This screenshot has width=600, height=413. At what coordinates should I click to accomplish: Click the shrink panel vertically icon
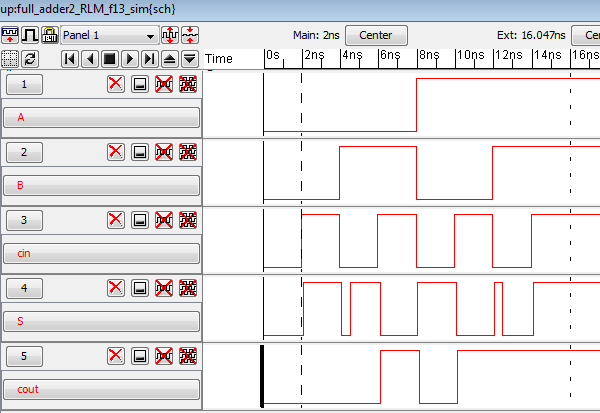point(190,35)
